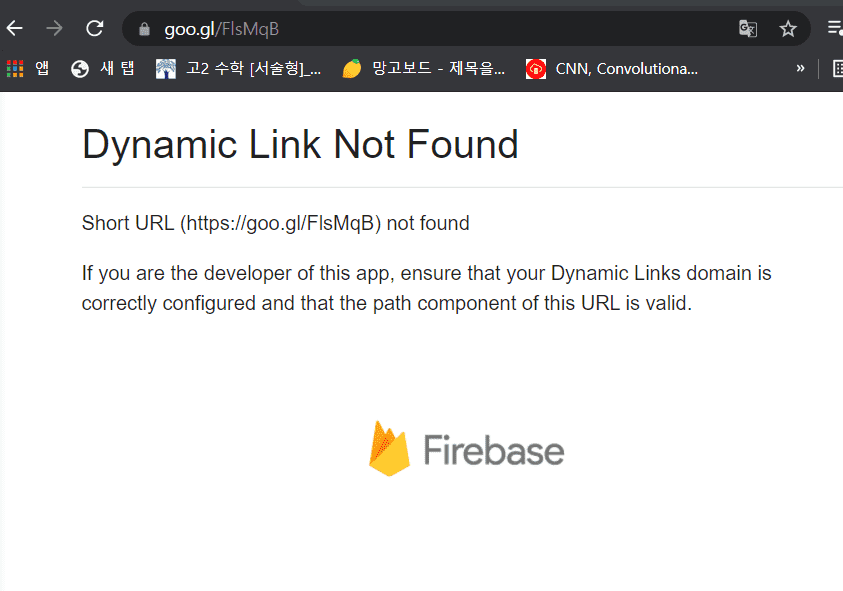Reload the current page
This screenshot has height=591, width=843.
coord(95,28)
